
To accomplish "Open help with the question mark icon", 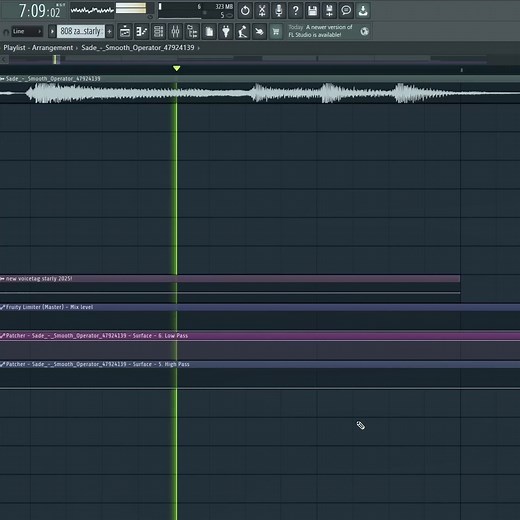I will click(x=295, y=11).
